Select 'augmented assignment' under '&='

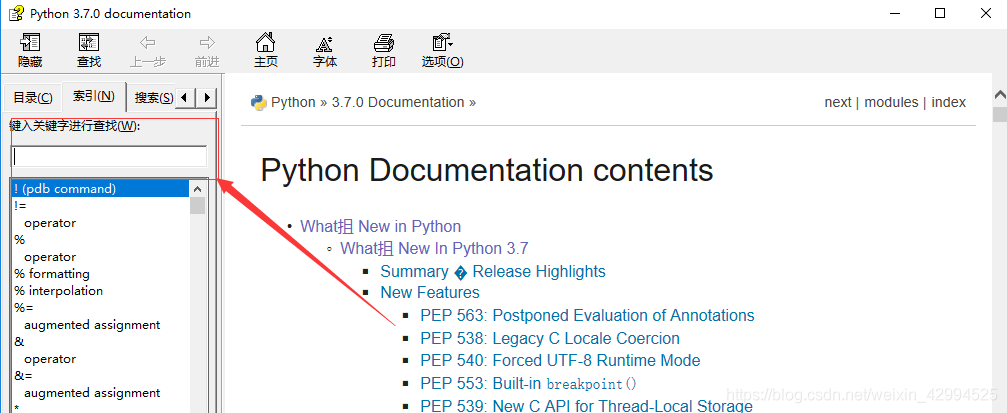pyautogui.click(x=92, y=393)
